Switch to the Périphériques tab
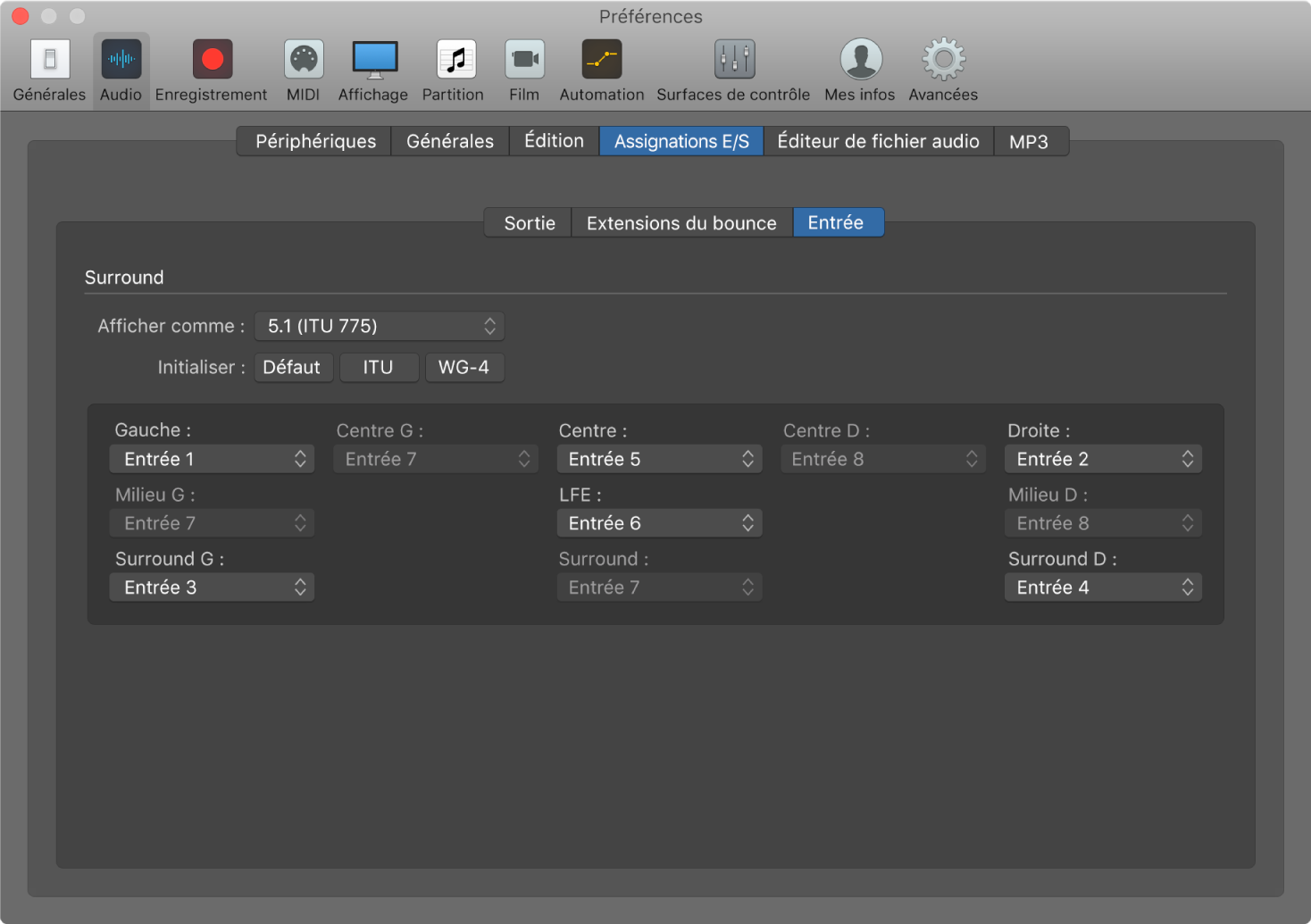Viewport: 1311px width, 924px height. [315, 141]
